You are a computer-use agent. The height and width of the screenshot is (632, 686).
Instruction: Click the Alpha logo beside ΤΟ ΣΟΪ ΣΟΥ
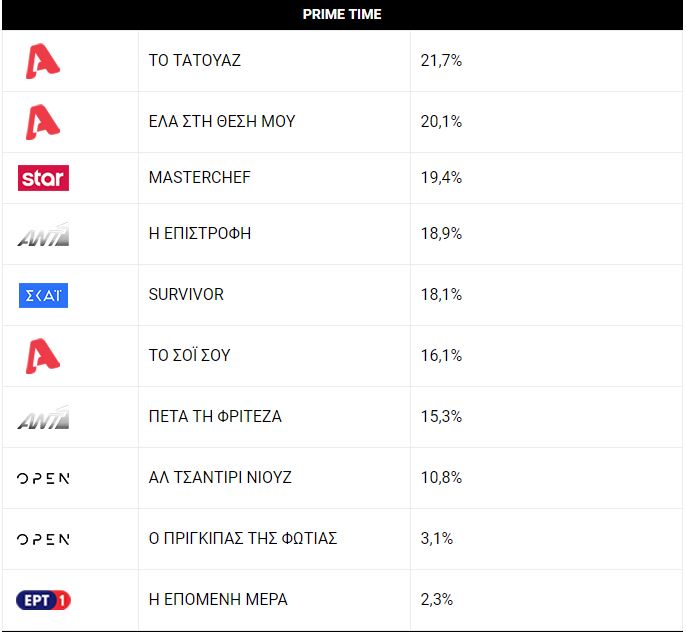pos(43,356)
